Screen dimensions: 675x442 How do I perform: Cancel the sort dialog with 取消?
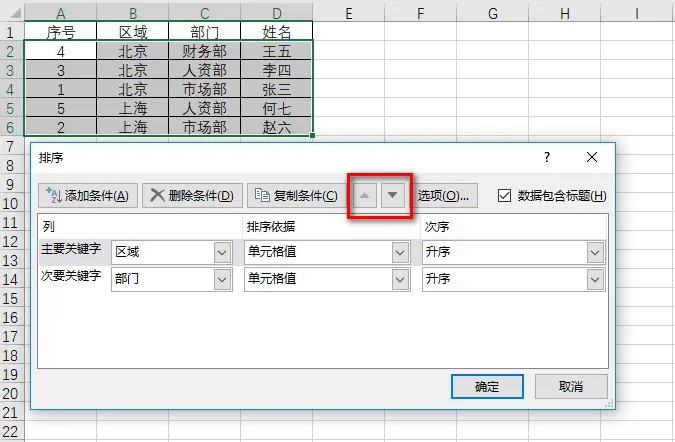click(x=571, y=386)
